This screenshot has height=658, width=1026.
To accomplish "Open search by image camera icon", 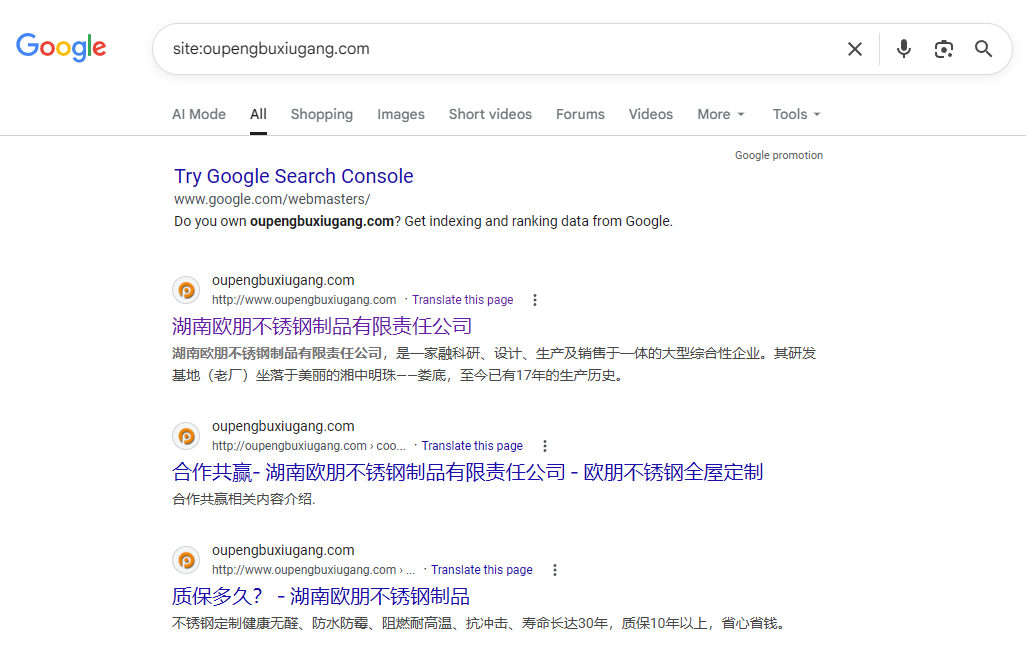I will click(944, 49).
